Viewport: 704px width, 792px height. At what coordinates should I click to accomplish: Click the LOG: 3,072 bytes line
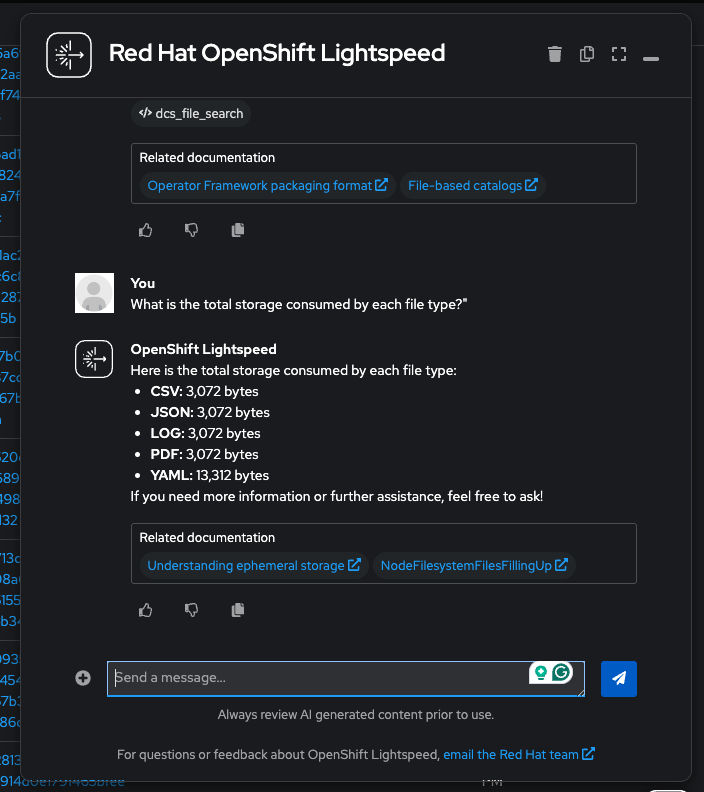205,433
